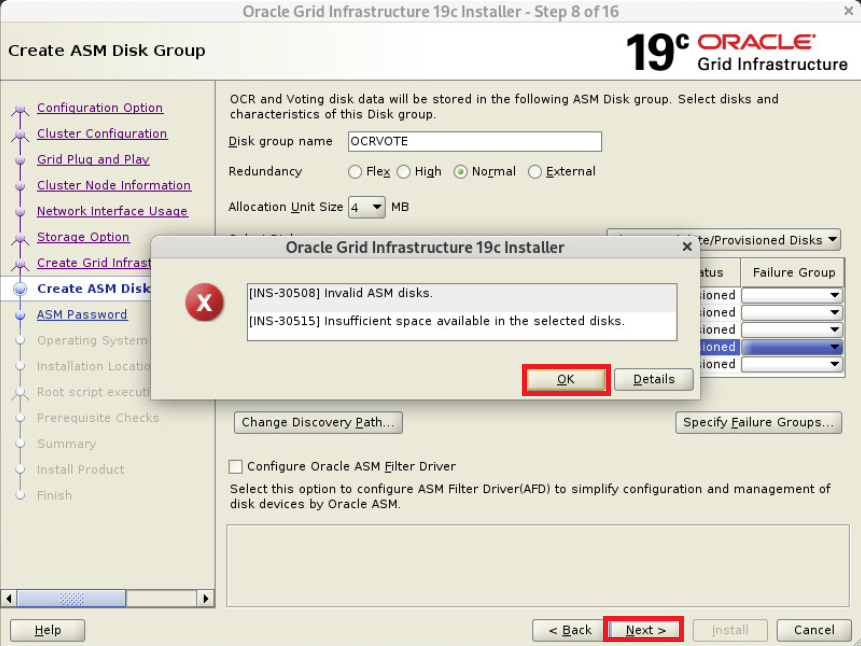The width and height of the screenshot is (861, 646).
Task: Click step marker beside ASM Password
Action: coord(20,315)
